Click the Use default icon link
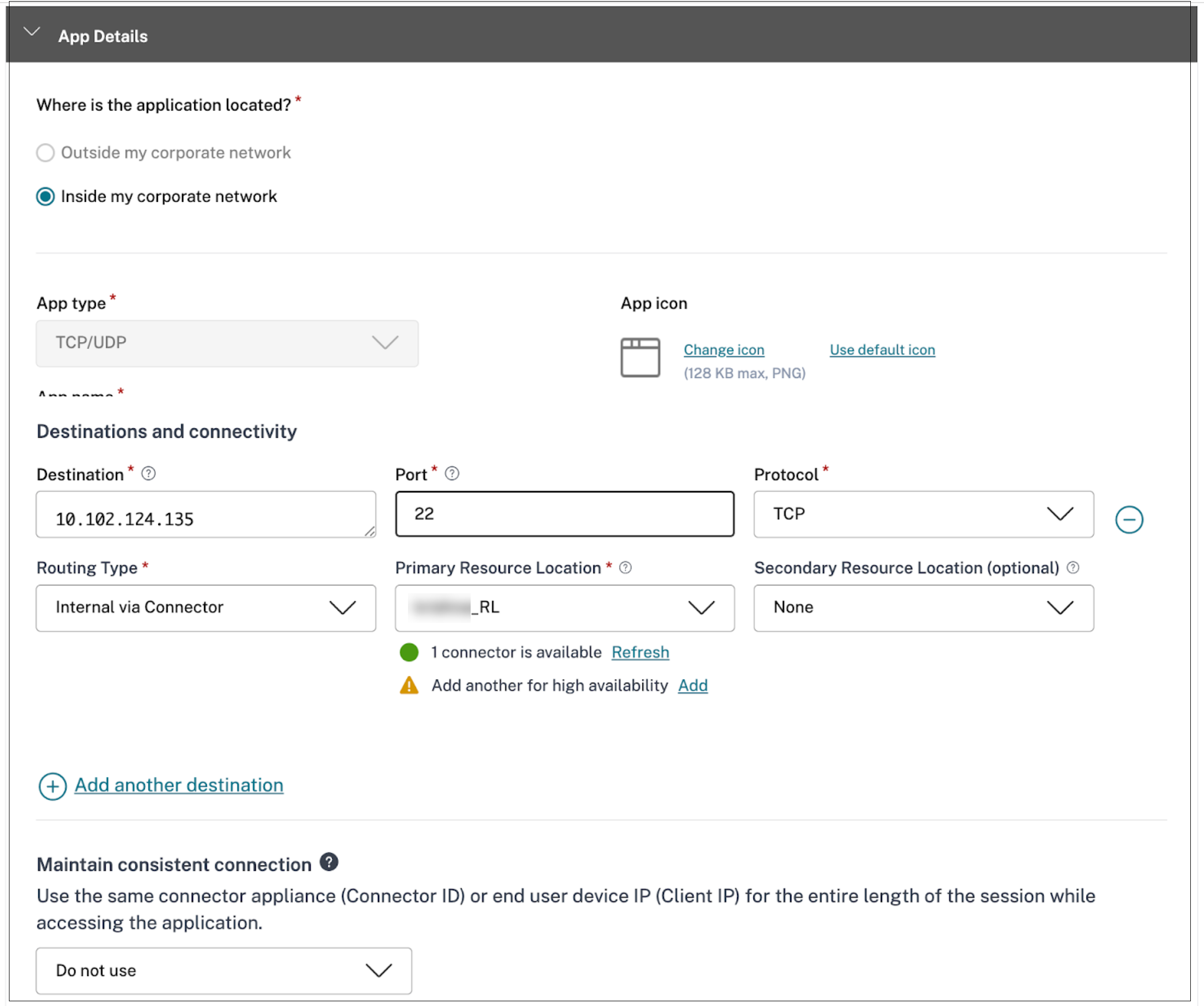The image size is (1204, 1006). [x=882, y=350]
